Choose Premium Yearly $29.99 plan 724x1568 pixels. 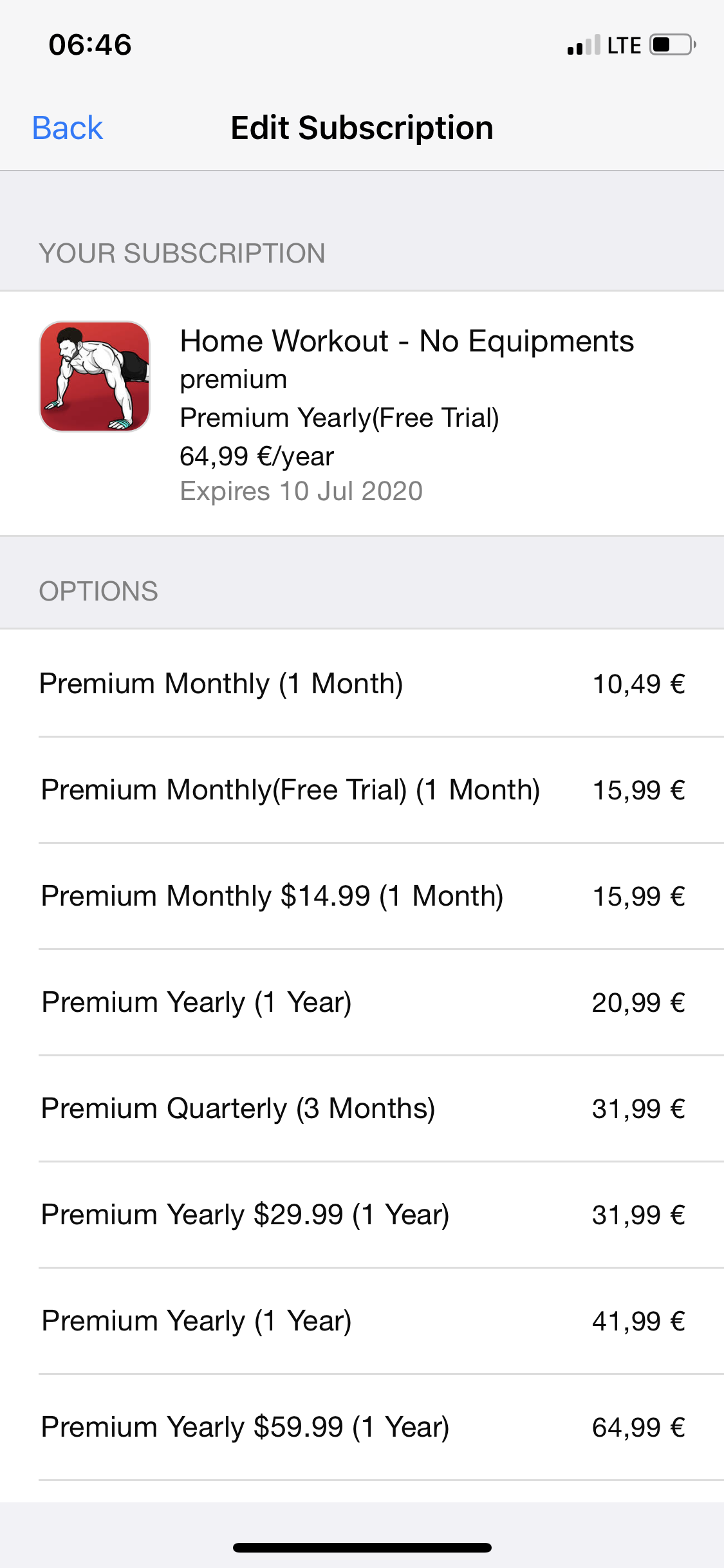click(x=362, y=1215)
